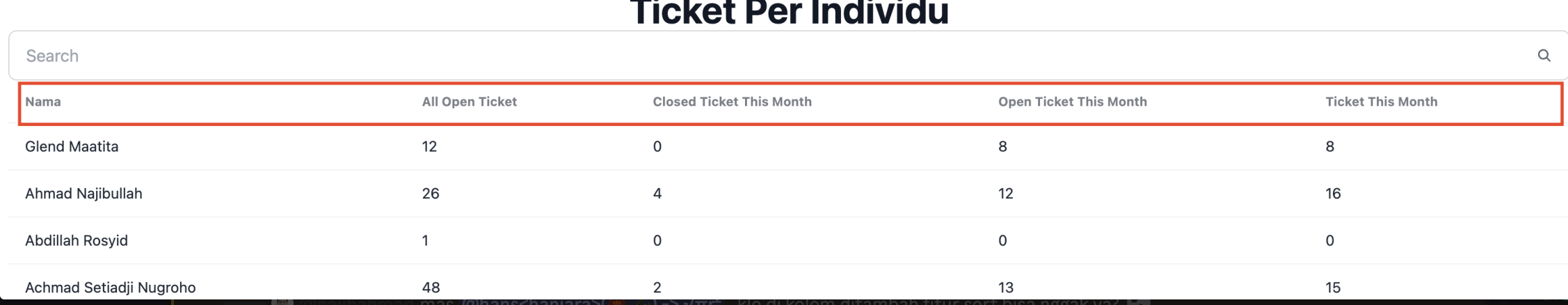Sort by Ticket This Month header

tap(1382, 102)
